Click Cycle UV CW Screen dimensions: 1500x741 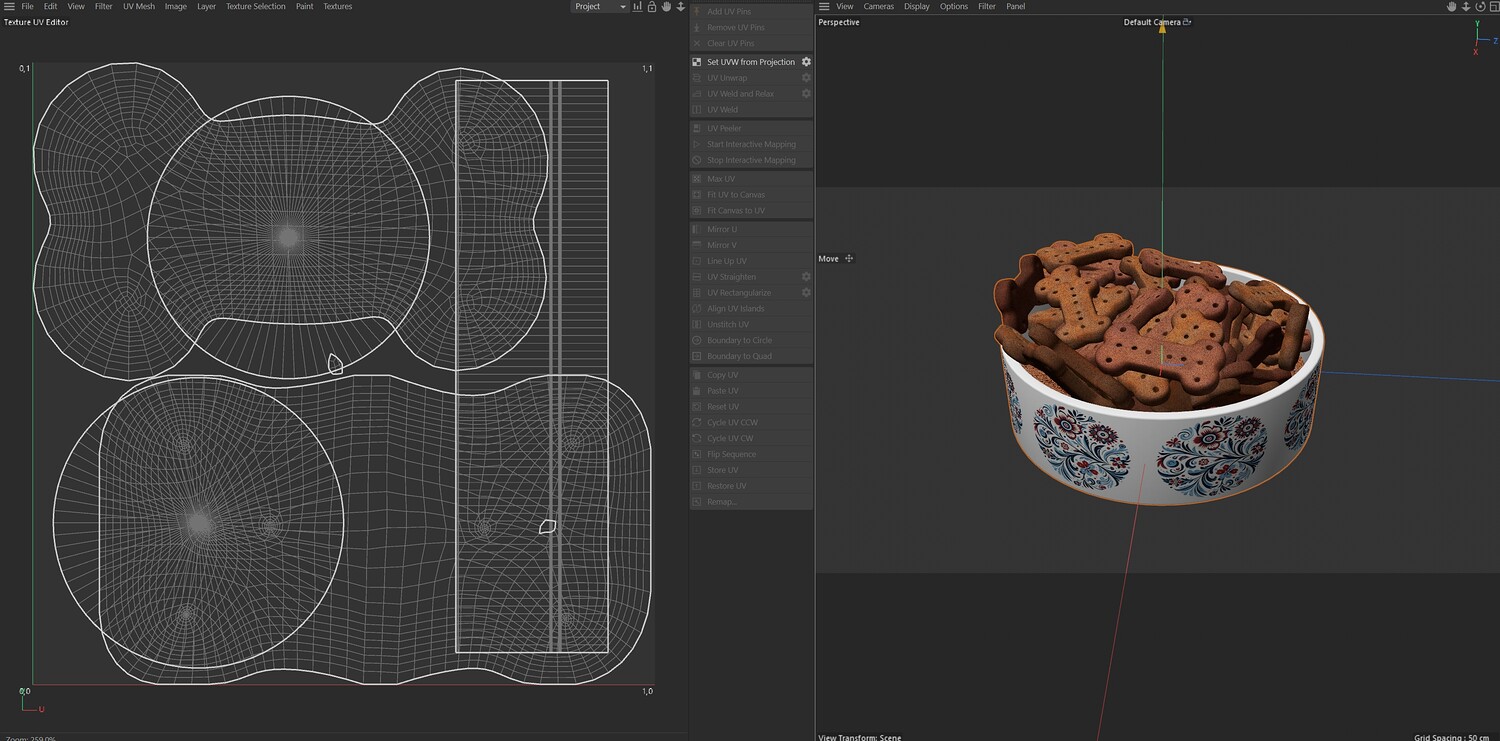pos(751,438)
